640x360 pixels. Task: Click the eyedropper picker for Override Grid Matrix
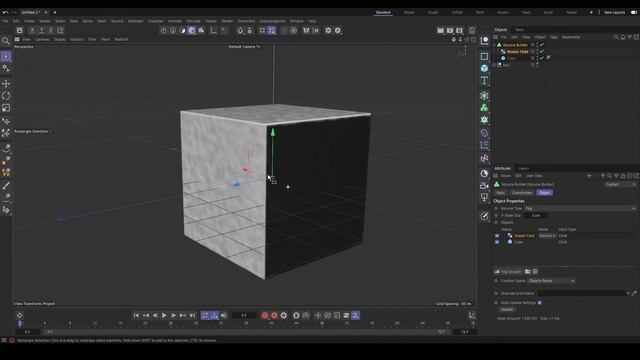[x=634, y=293]
